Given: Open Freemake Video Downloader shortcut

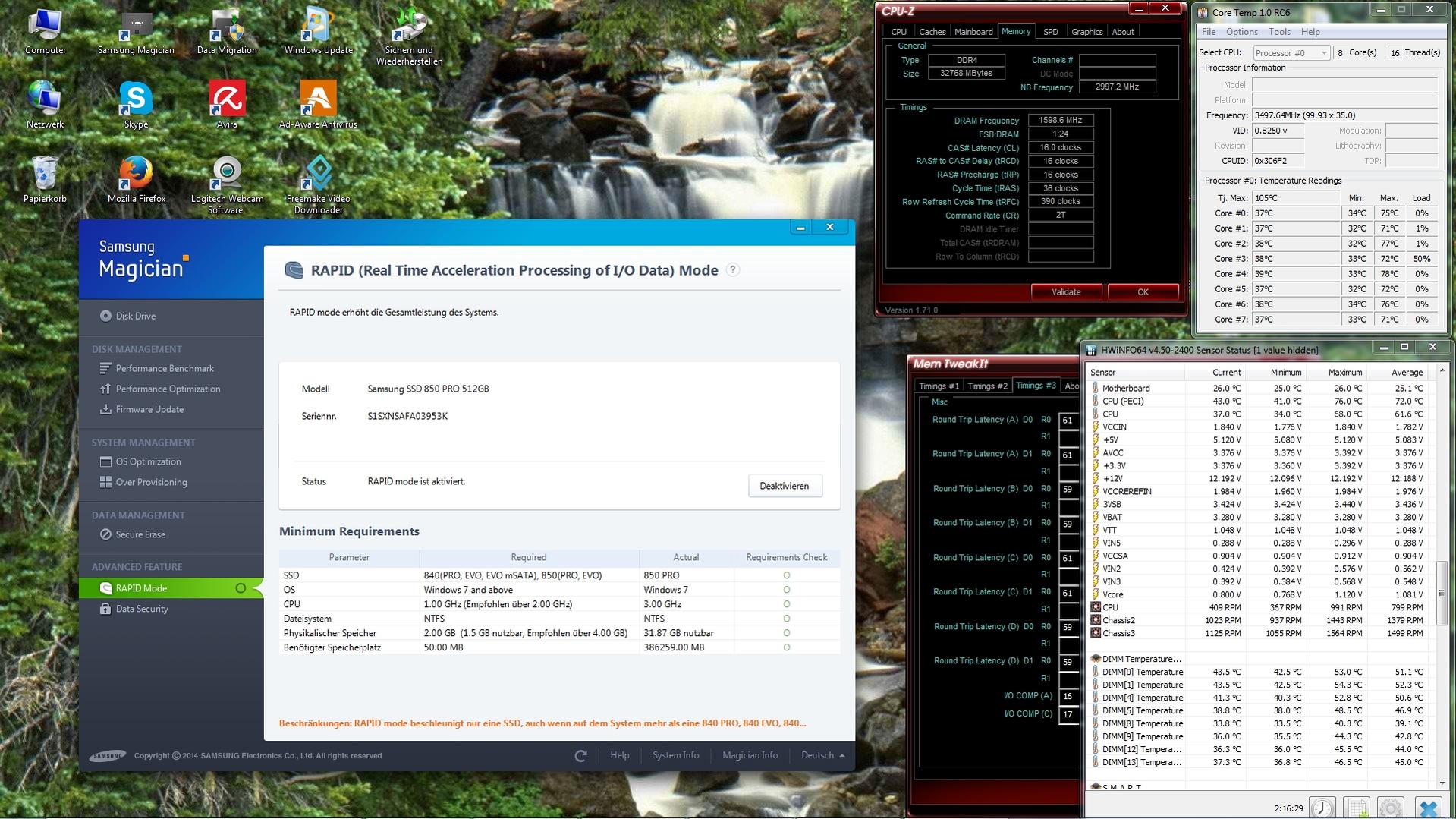Looking at the screenshot, I should tap(318, 185).
